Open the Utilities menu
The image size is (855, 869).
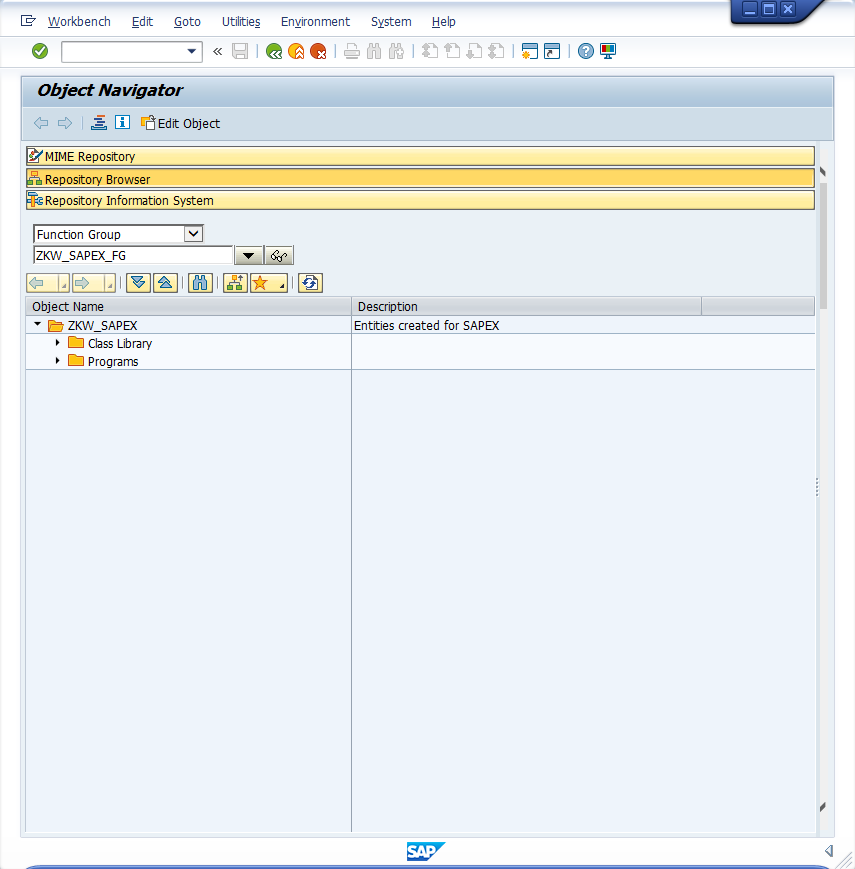click(x=240, y=21)
